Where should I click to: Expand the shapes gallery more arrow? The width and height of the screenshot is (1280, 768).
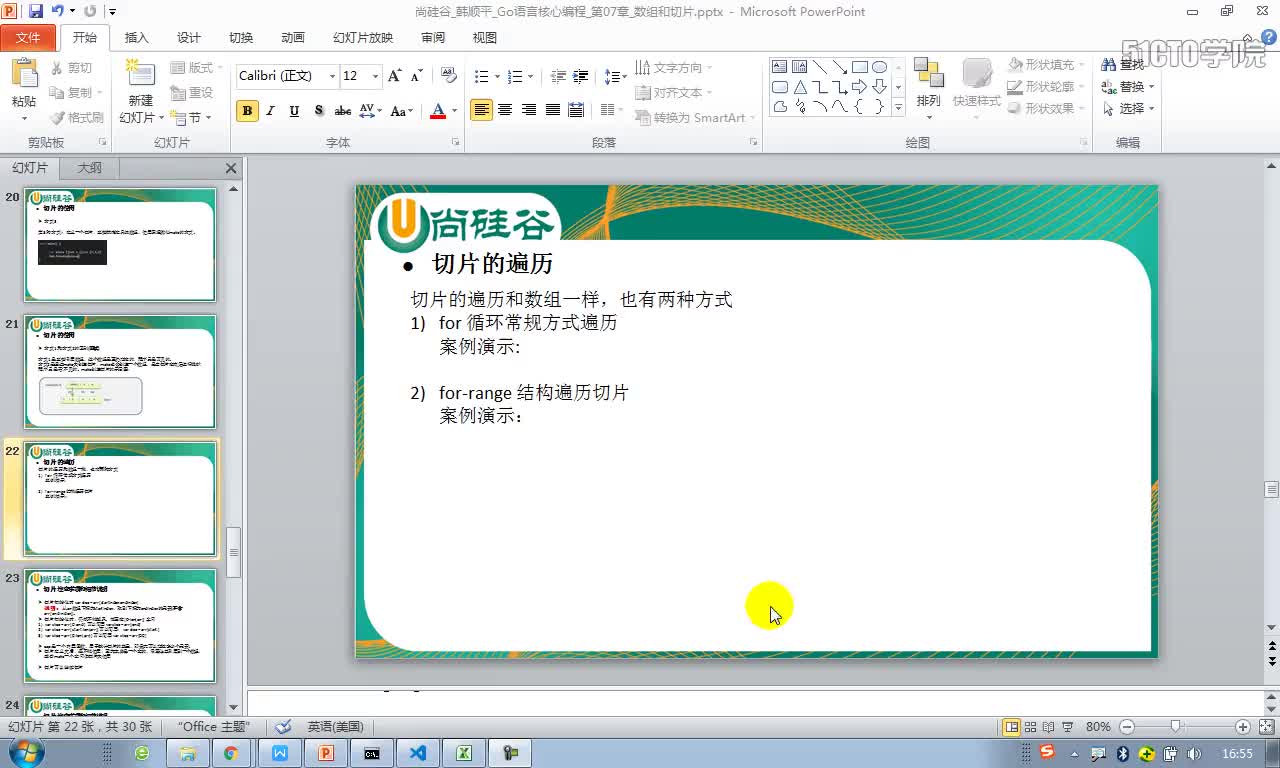[x=898, y=107]
